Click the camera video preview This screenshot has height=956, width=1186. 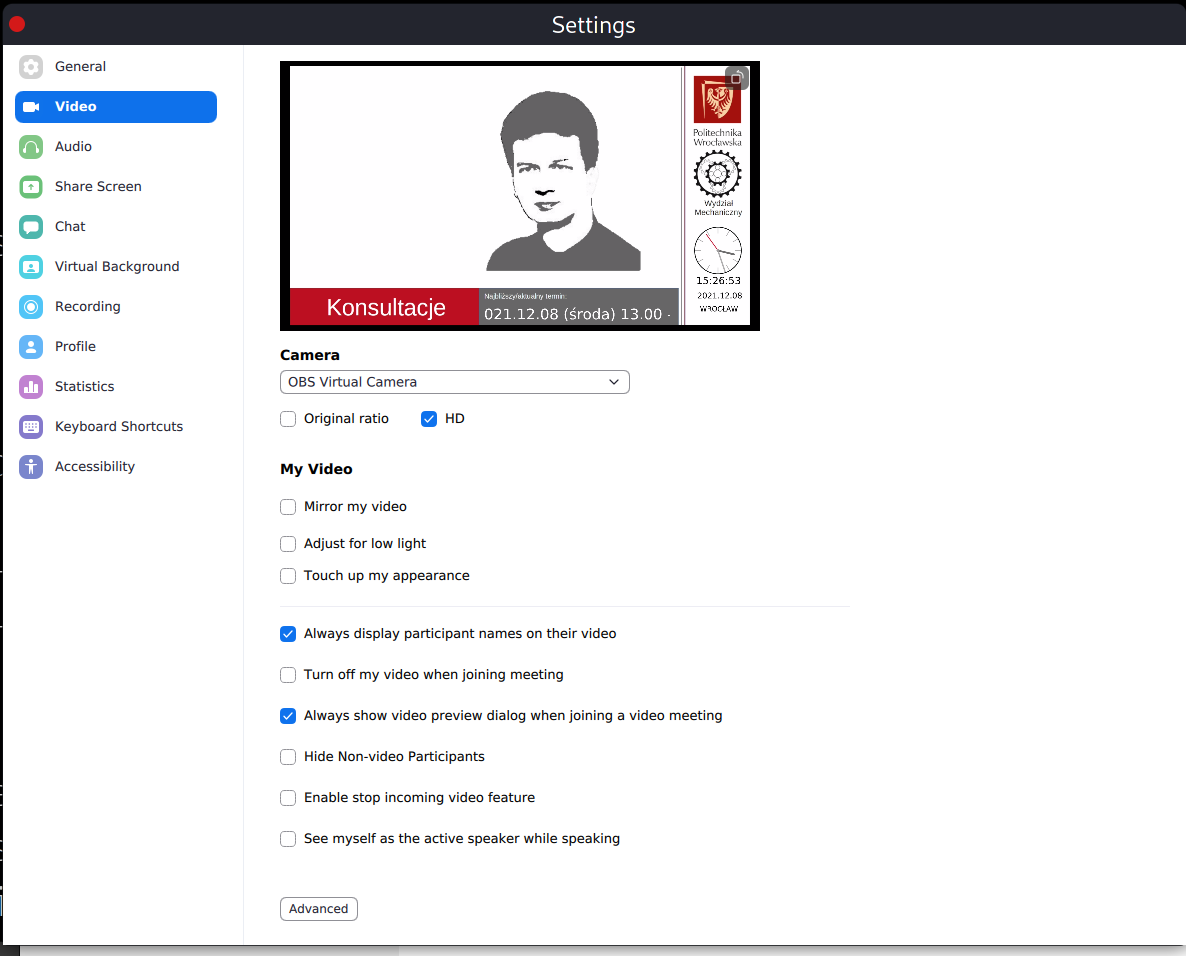coord(520,196)
